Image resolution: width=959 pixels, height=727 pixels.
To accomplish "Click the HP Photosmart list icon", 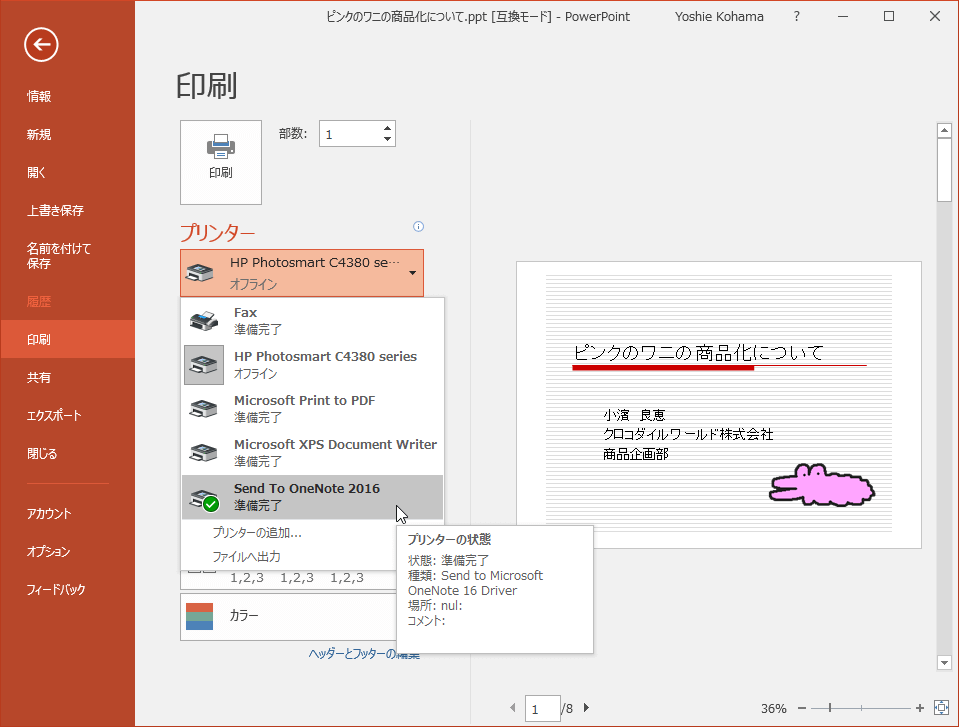I will tap(204, 364).
